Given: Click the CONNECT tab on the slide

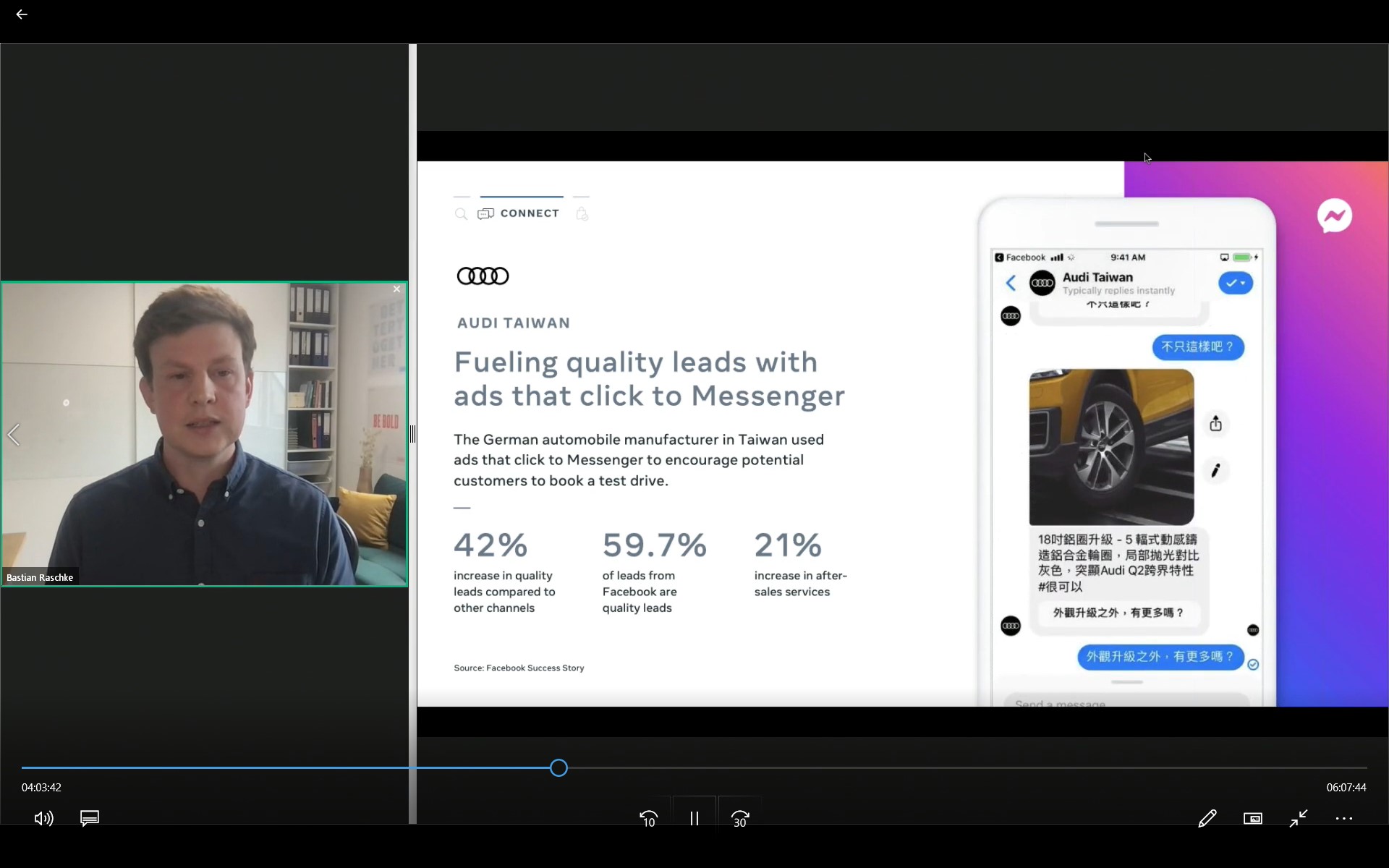Looking at the screenshot, I should pyautogui.click(x=529, y=213).
